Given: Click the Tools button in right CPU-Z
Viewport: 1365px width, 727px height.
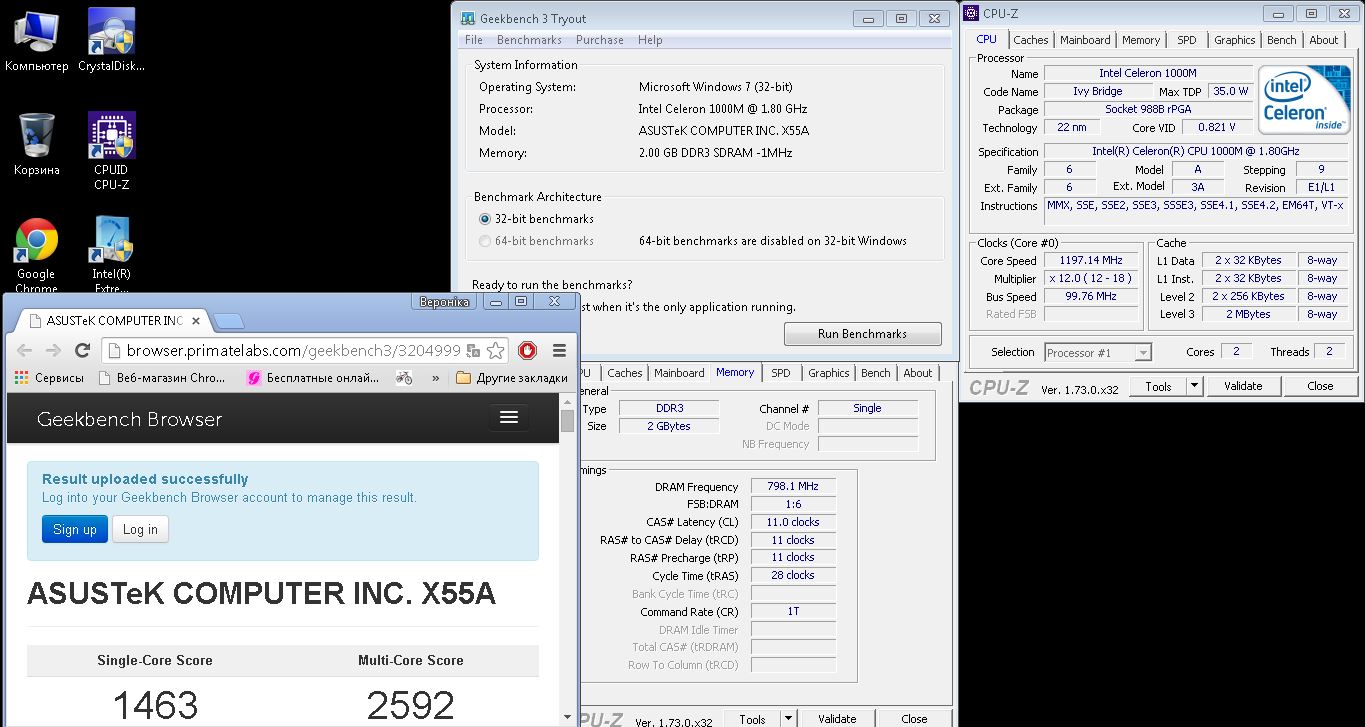Looking at the screenshot, I should click(1159, 386).
